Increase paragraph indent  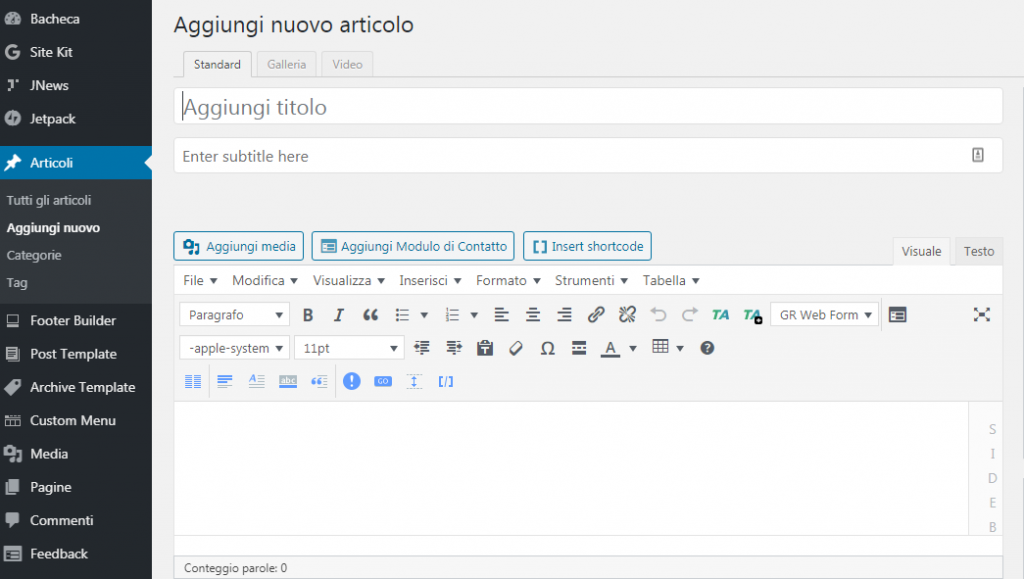[454, 348]
